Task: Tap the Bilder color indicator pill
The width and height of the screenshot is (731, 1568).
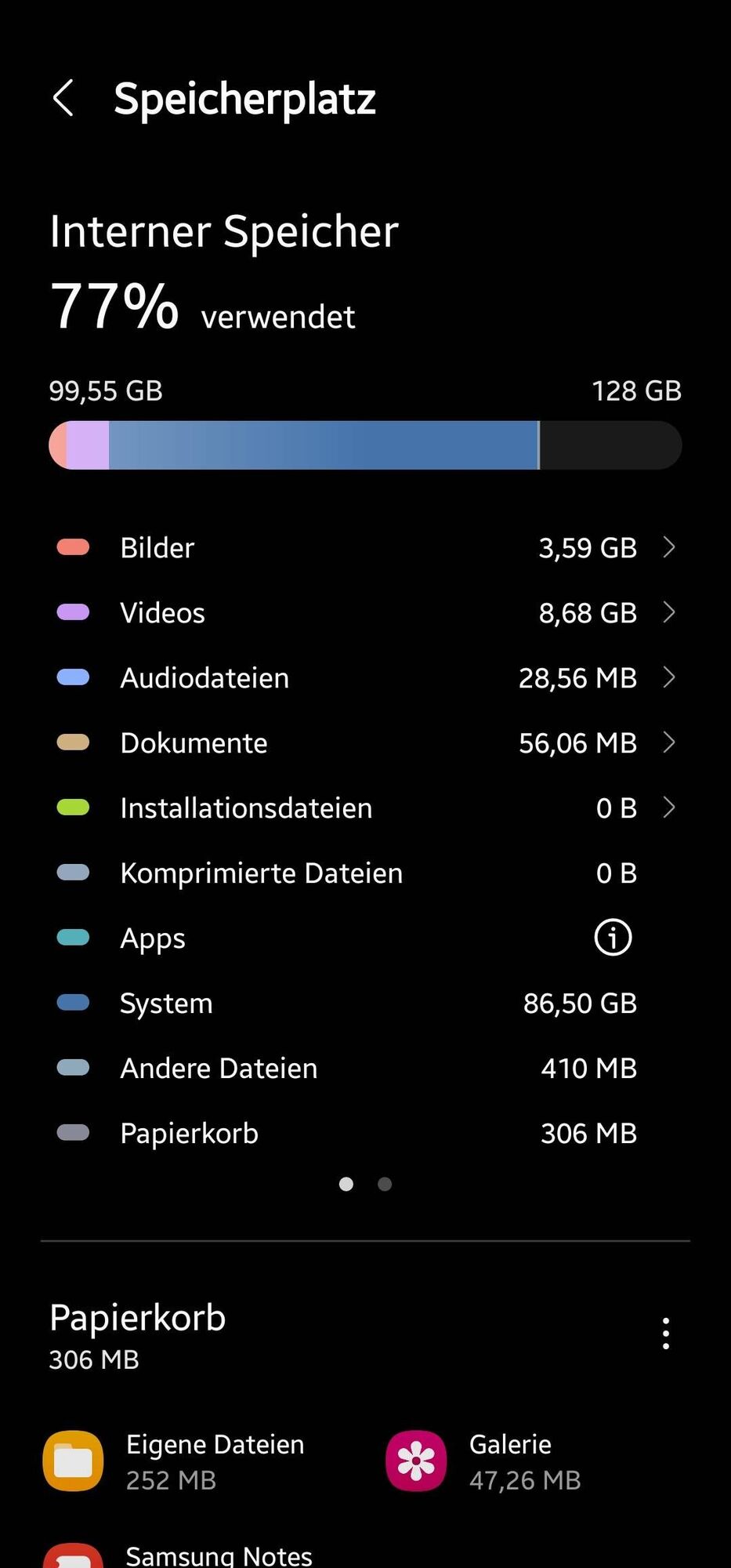Action: tap(73, 547)
